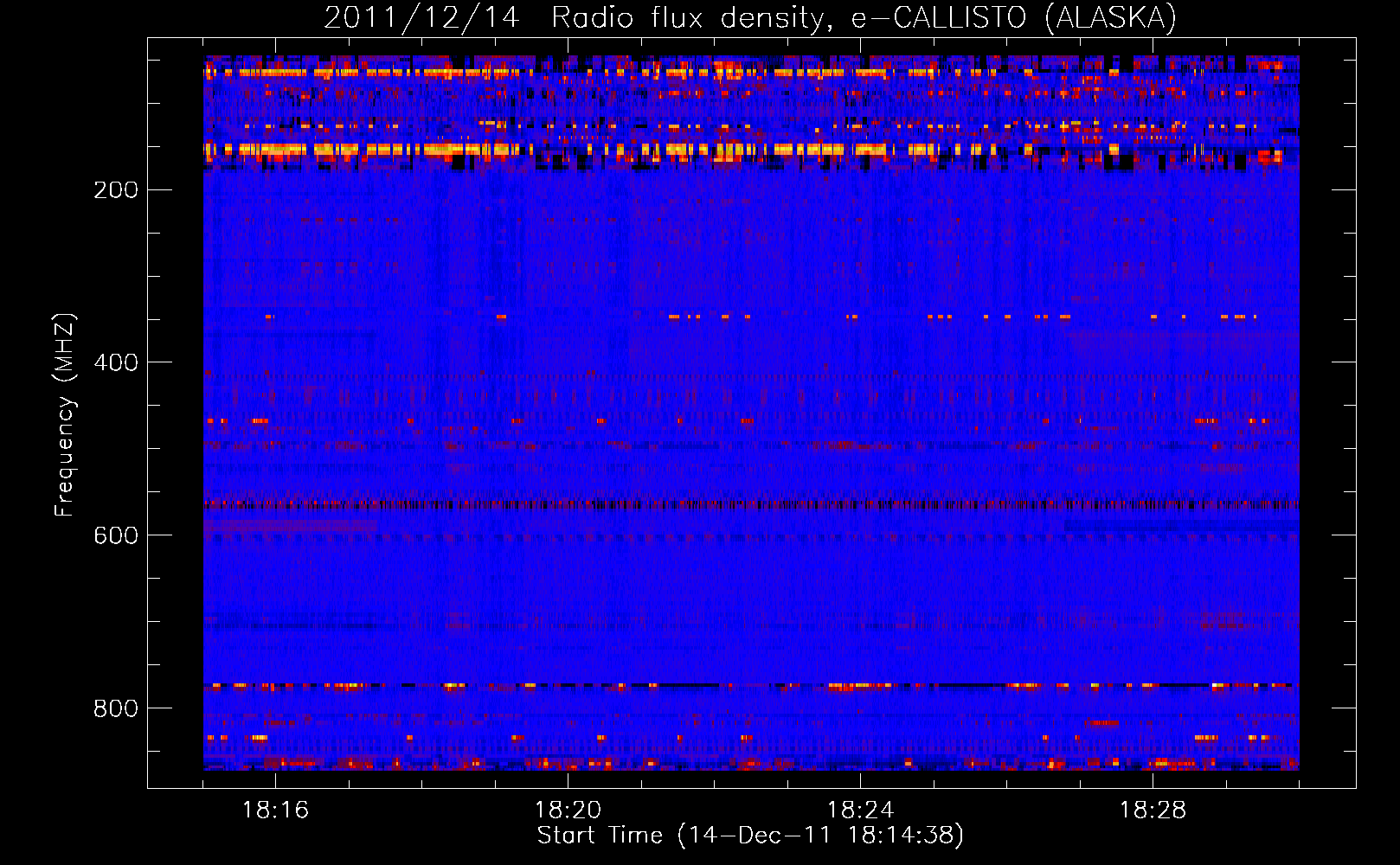Select the 400 frequency tick label
Viewport: 1400px width, 865px height.
tap(116, 363)
